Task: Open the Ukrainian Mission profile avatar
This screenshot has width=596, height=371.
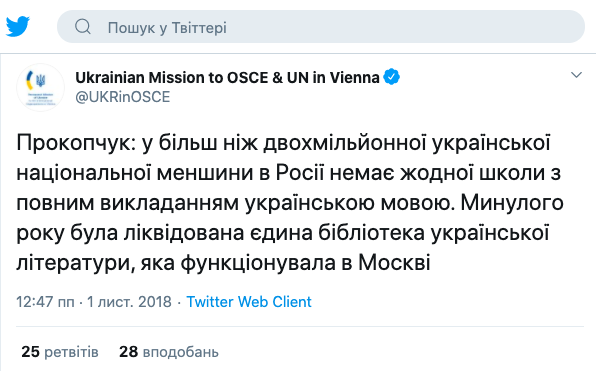Action: coord(40,87)
